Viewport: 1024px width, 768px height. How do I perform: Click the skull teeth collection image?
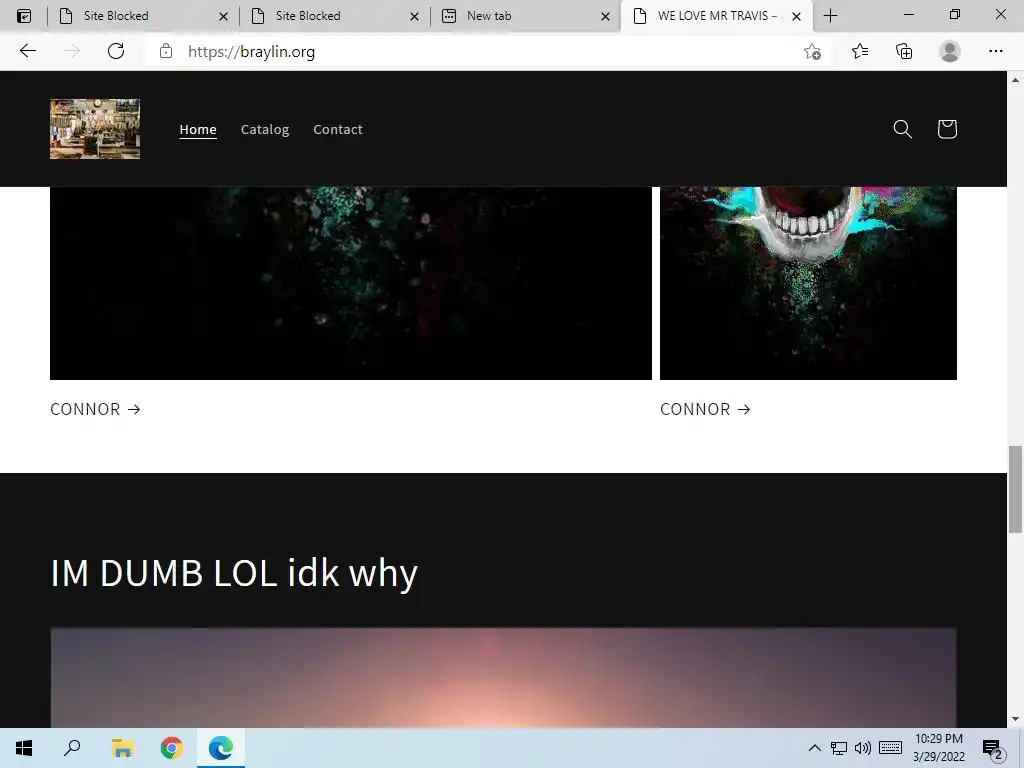click(x=808, y=283)
